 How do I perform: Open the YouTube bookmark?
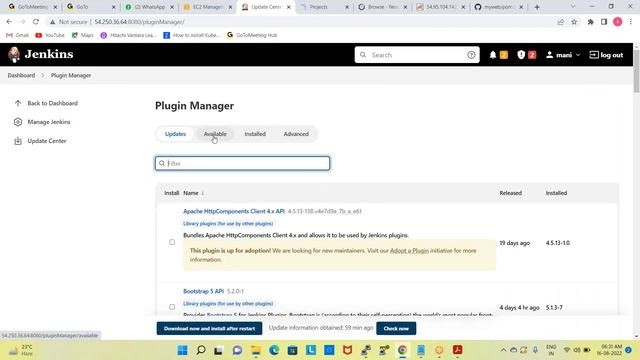(50, 35)
